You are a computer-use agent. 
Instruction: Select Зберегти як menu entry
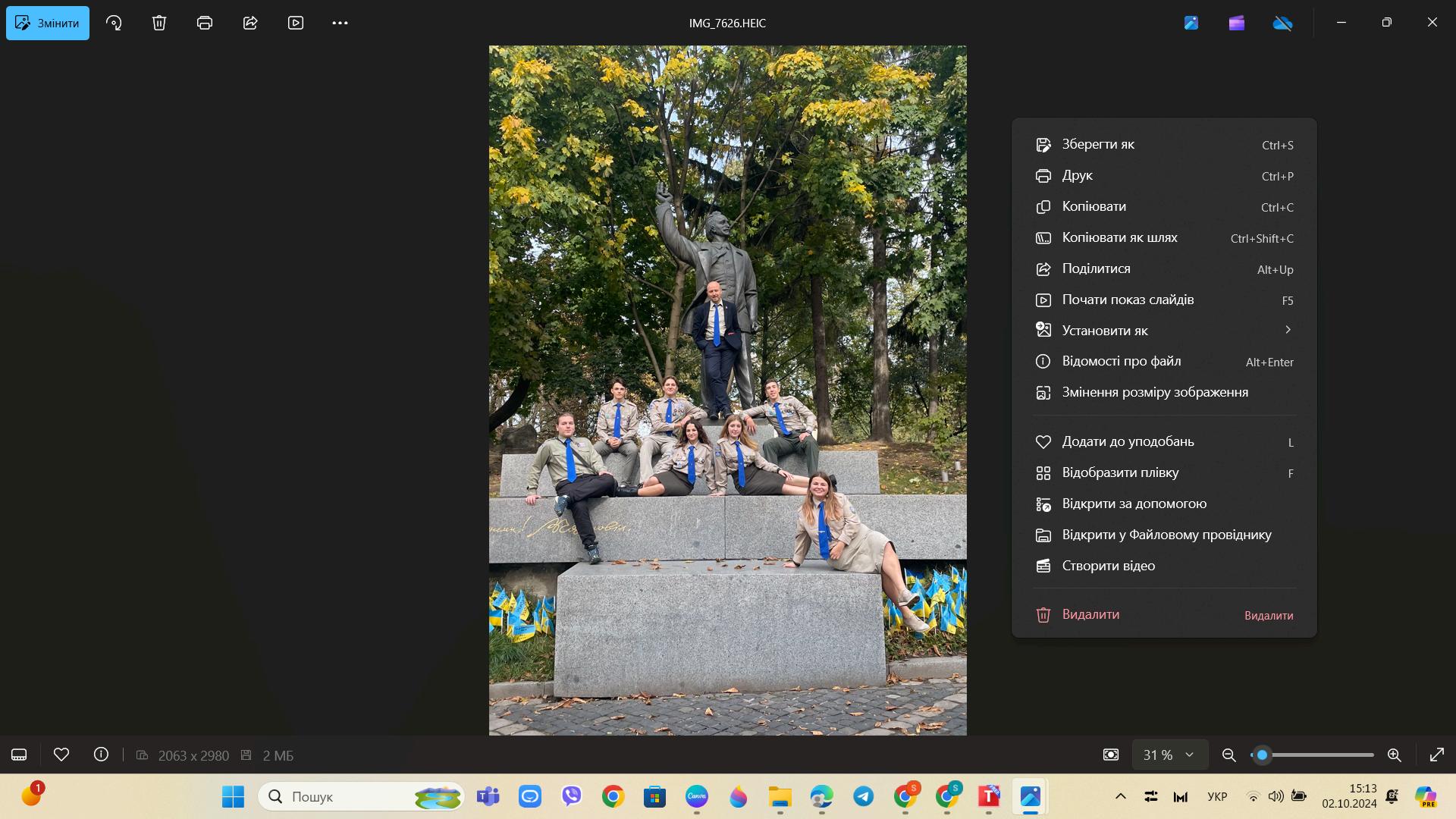[1164, 144]
